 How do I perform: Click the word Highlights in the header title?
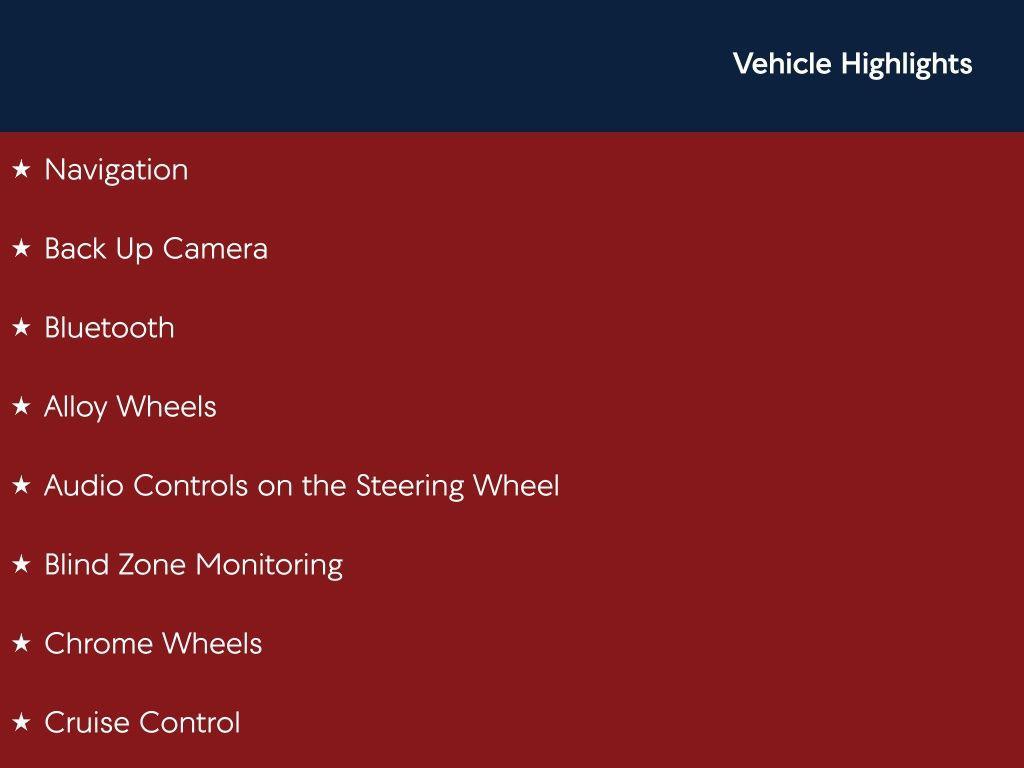coord(906,64)
